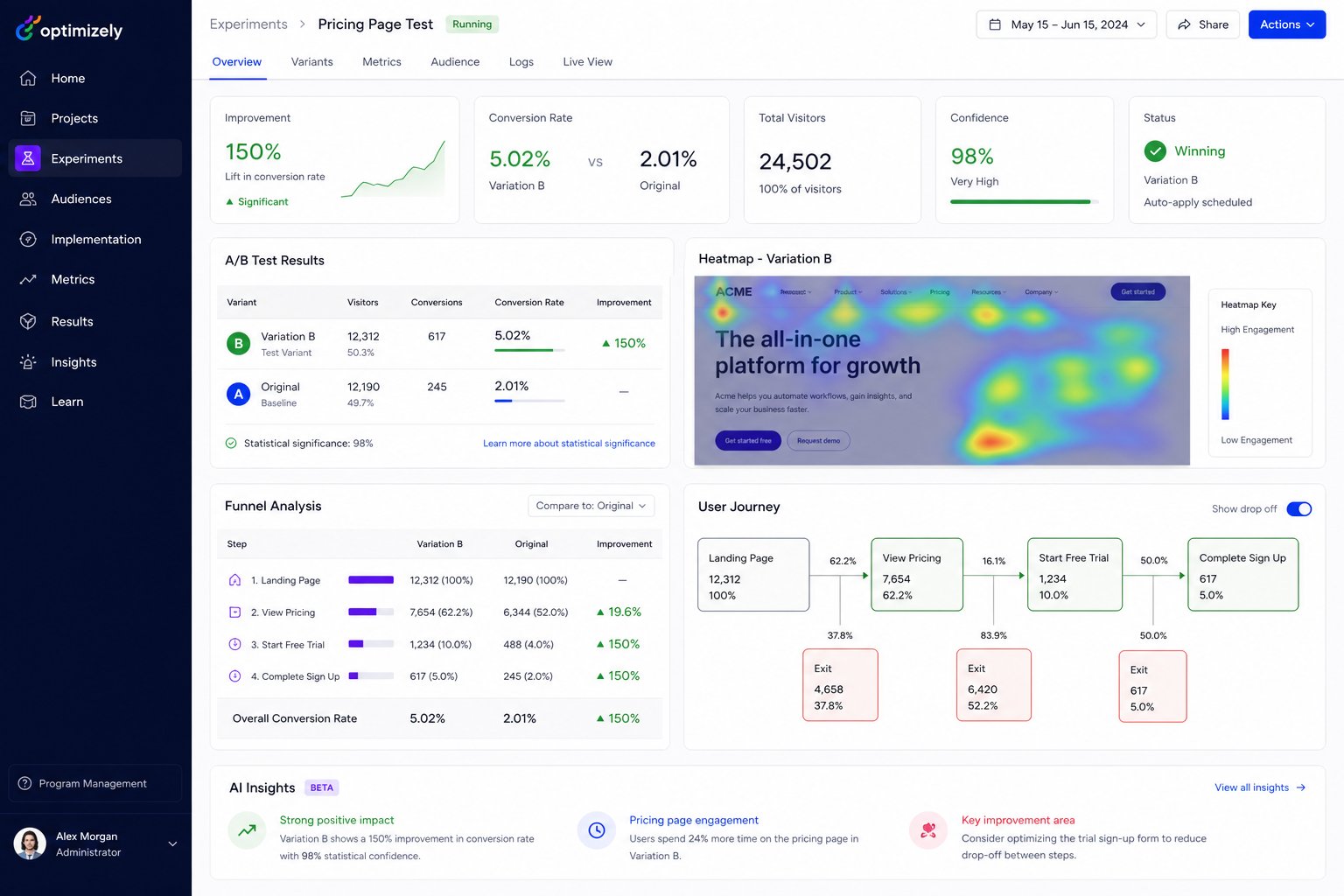Click Original 2.01% conversion rate bar
Viewport: 1344px width, 896px height.
pyautogui.click(x=529, y=401)
